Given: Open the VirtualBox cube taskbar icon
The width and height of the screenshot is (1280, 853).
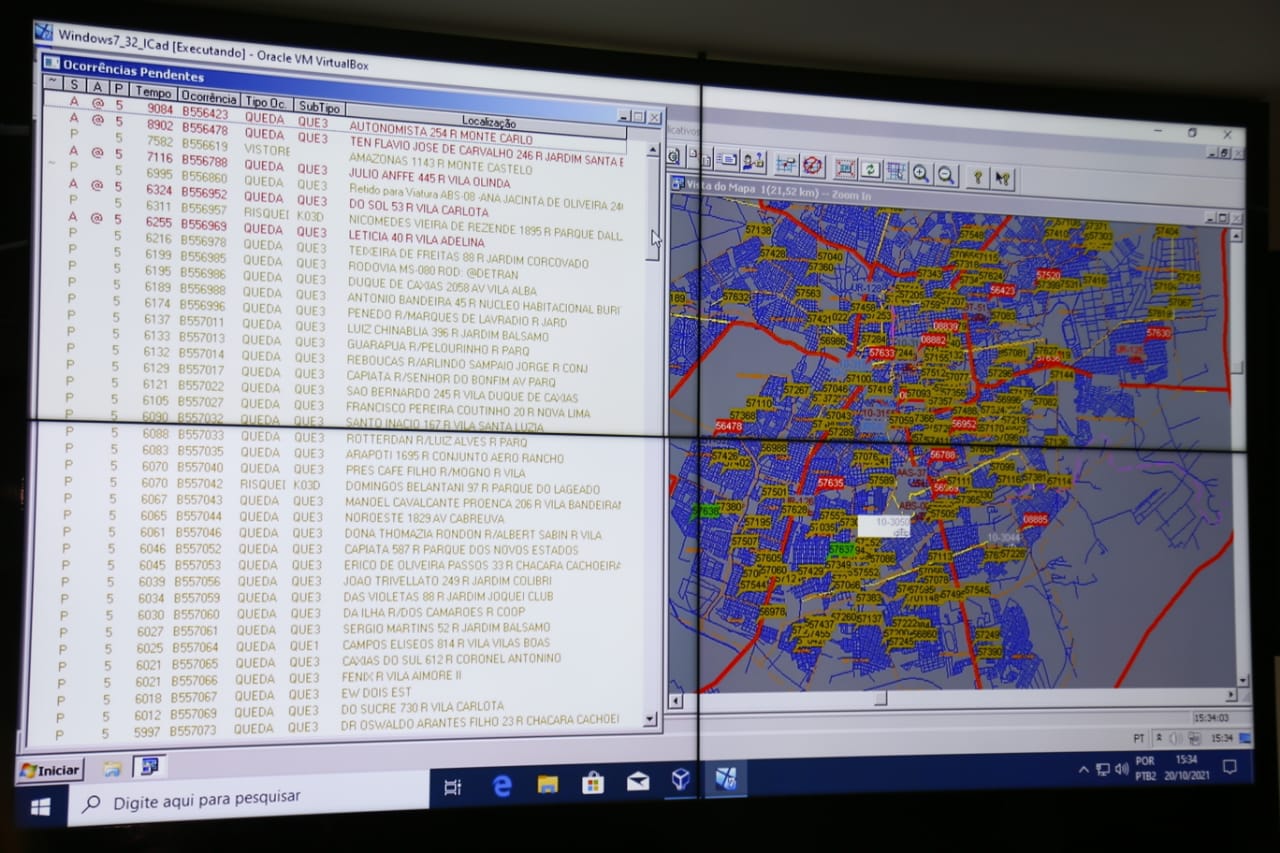Looking at the screenshot, I should [681, 780].
